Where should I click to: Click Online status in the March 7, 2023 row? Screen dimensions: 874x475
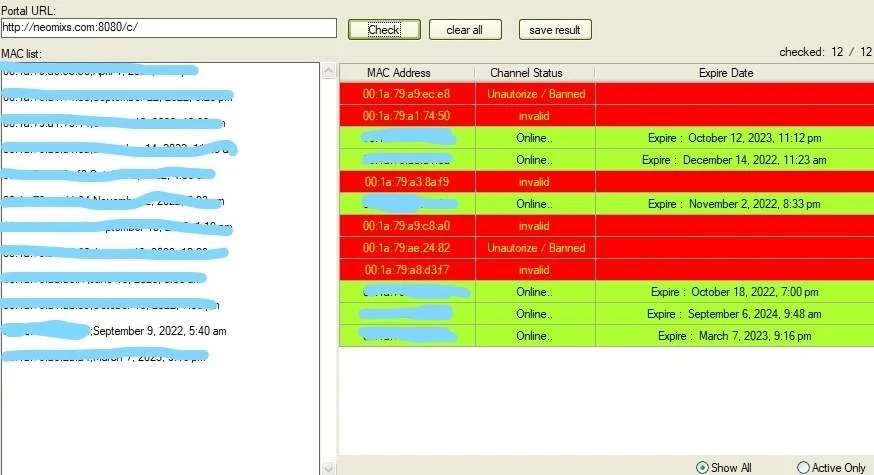pos(534,336)
